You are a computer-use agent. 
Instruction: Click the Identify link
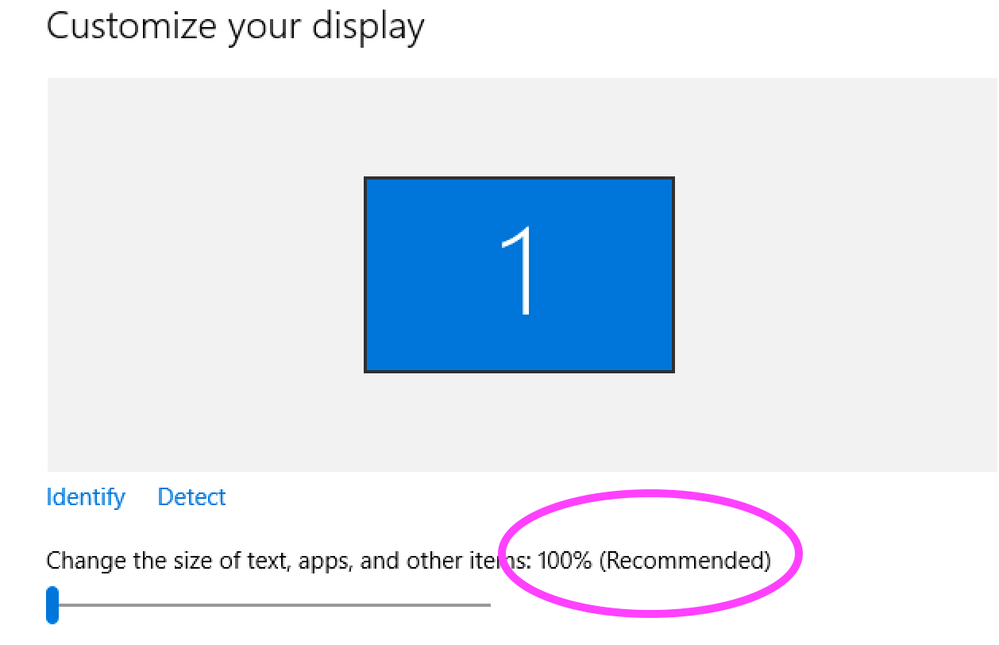click(x=86, y=497)
